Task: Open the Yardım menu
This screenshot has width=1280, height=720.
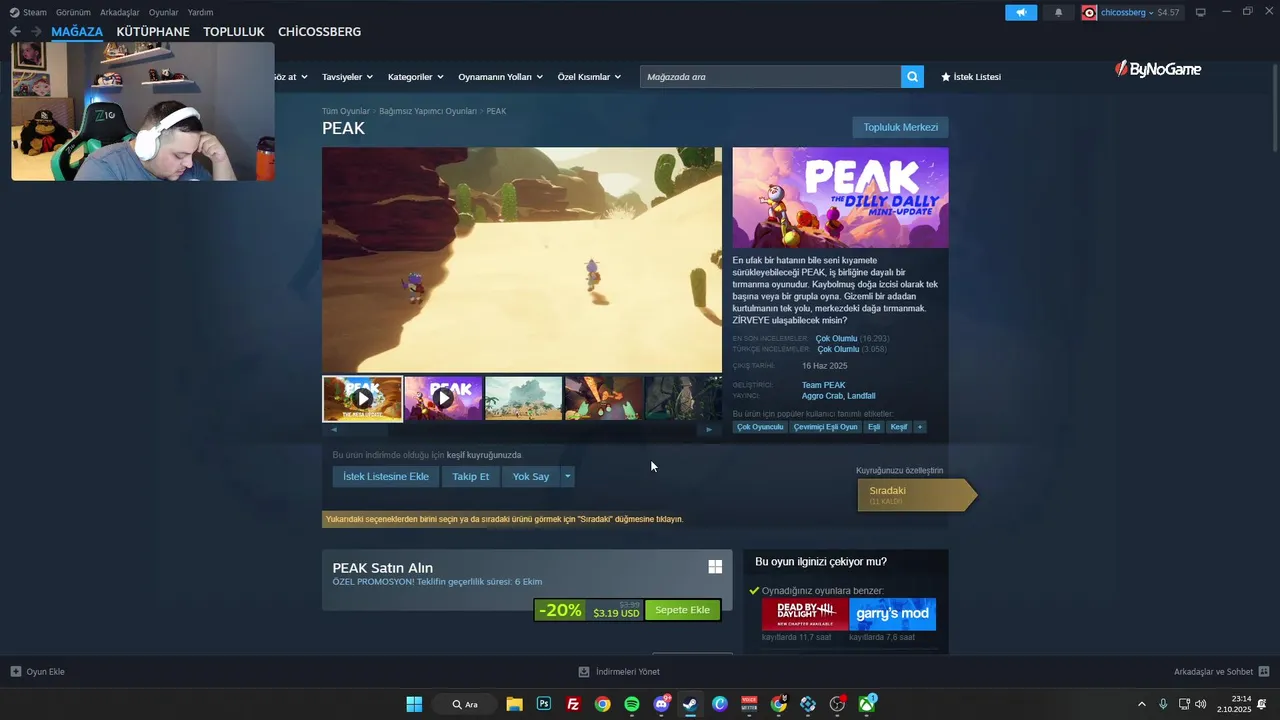Action: (x=201, y=12)
